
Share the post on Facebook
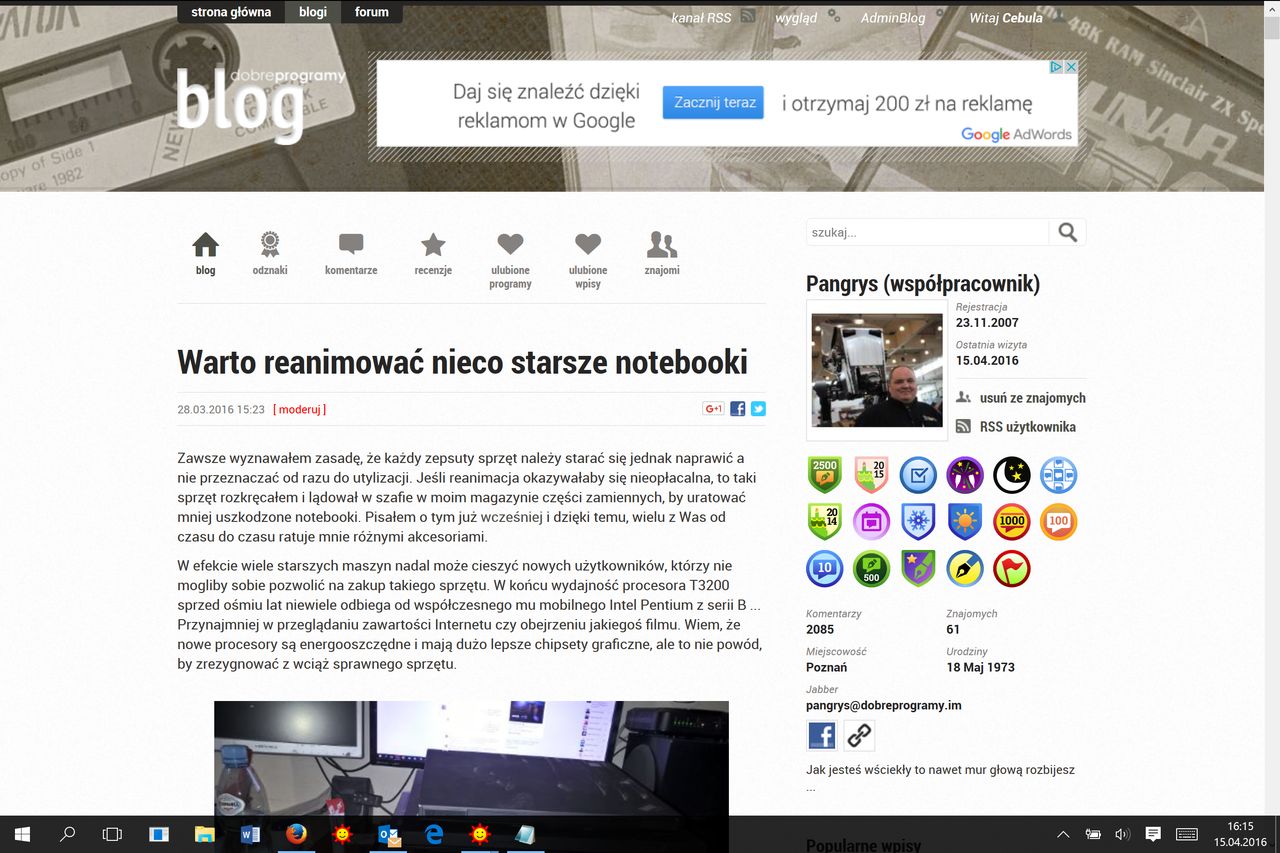click(738, 408)
